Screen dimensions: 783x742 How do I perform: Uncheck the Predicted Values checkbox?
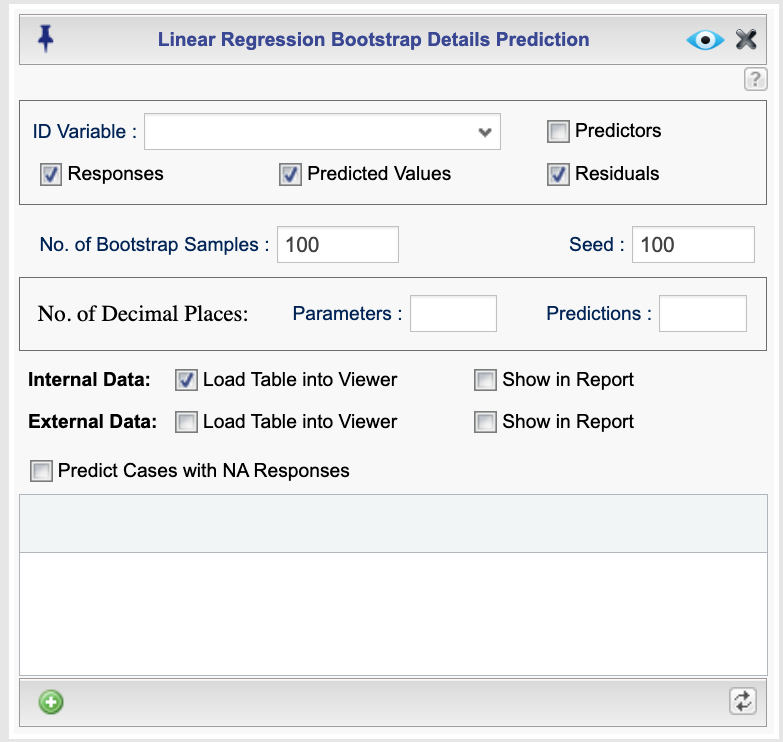290,174
